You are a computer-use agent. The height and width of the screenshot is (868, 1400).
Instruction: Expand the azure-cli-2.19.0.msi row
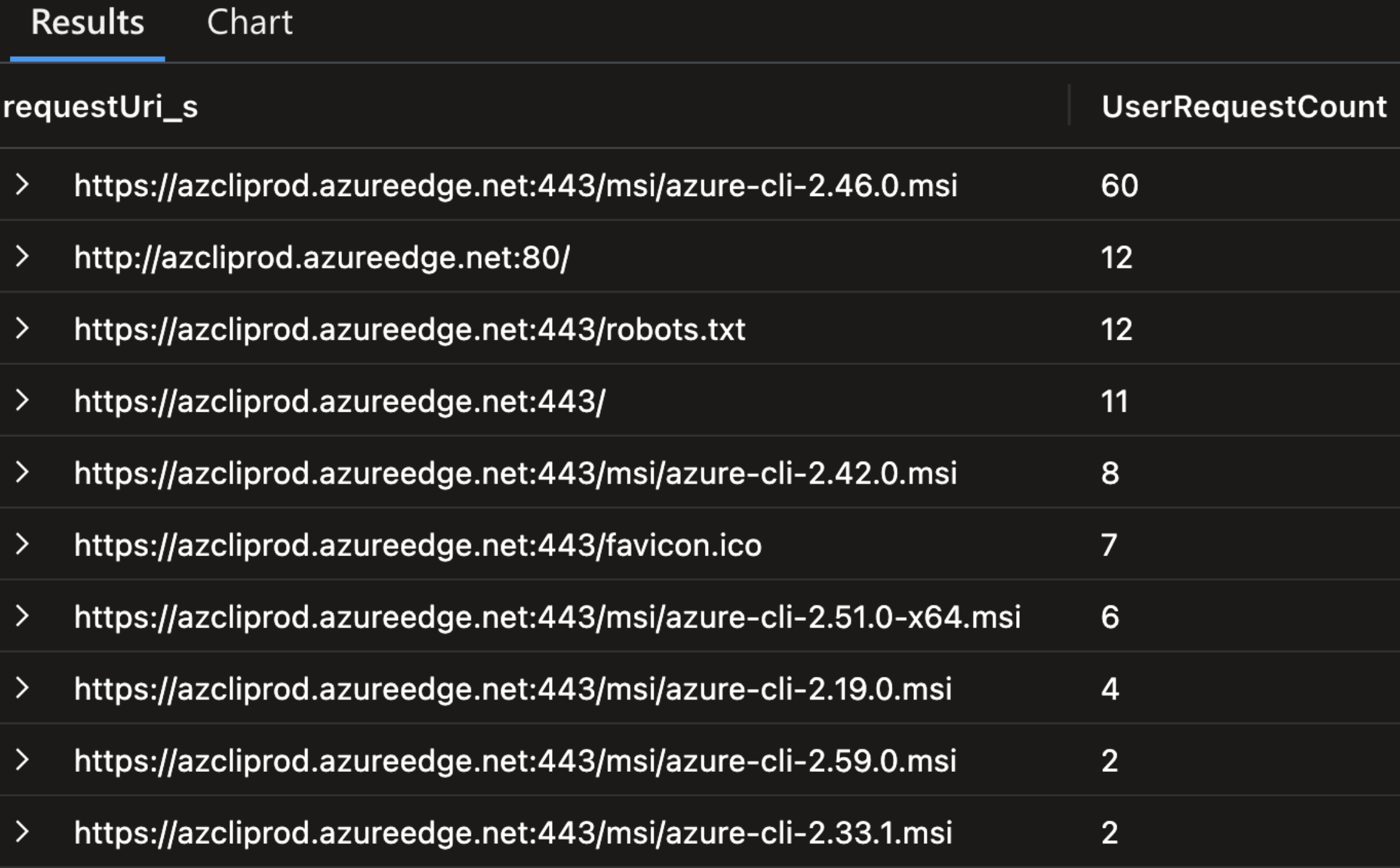[x=22, y=688]
